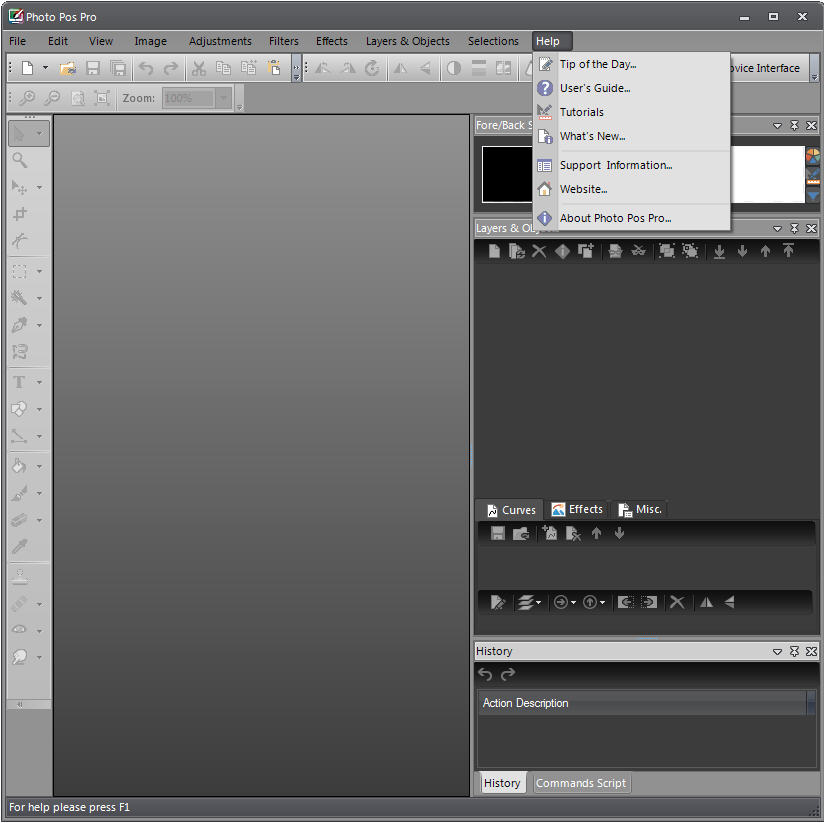The width and height of the screenshot is (824, 823).
Task: Click the color wheel icon beside swatches
Action: (812, 156)
